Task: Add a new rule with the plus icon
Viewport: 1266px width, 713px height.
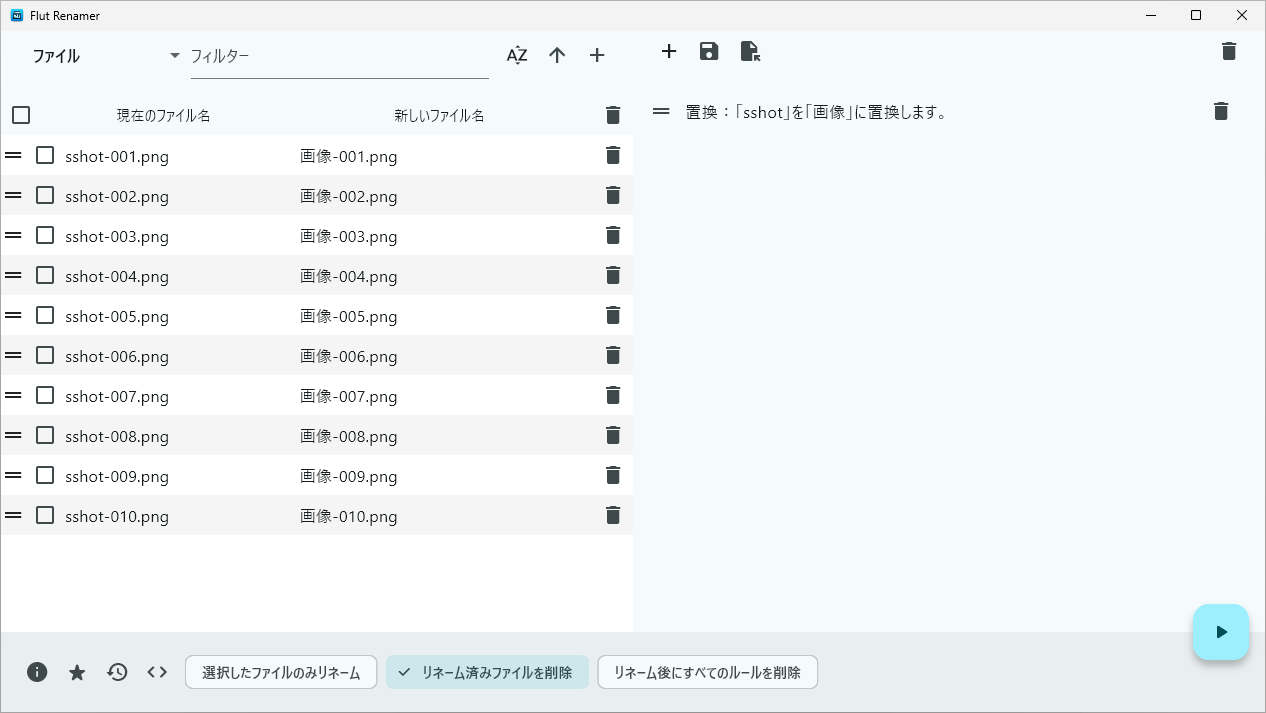Action: click(x=669, y=51)
